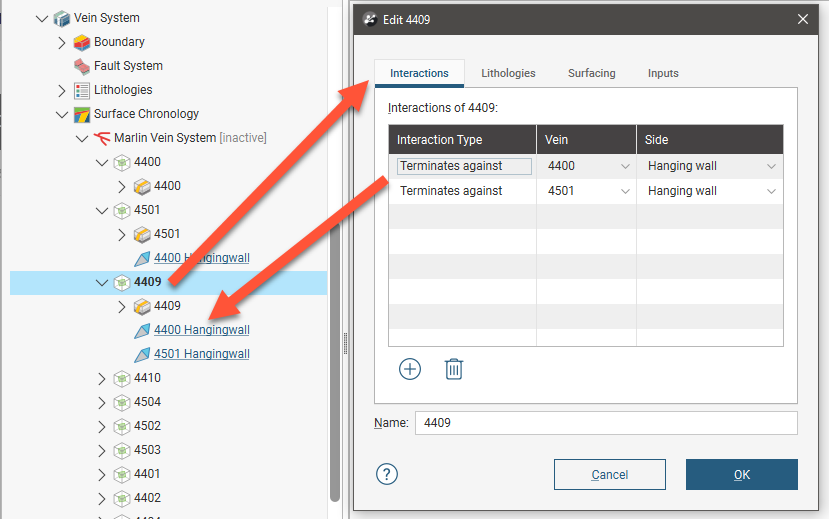Click the Surface Chronology icon
This screenshot has width=829, height=519.
tap(82, 114)
